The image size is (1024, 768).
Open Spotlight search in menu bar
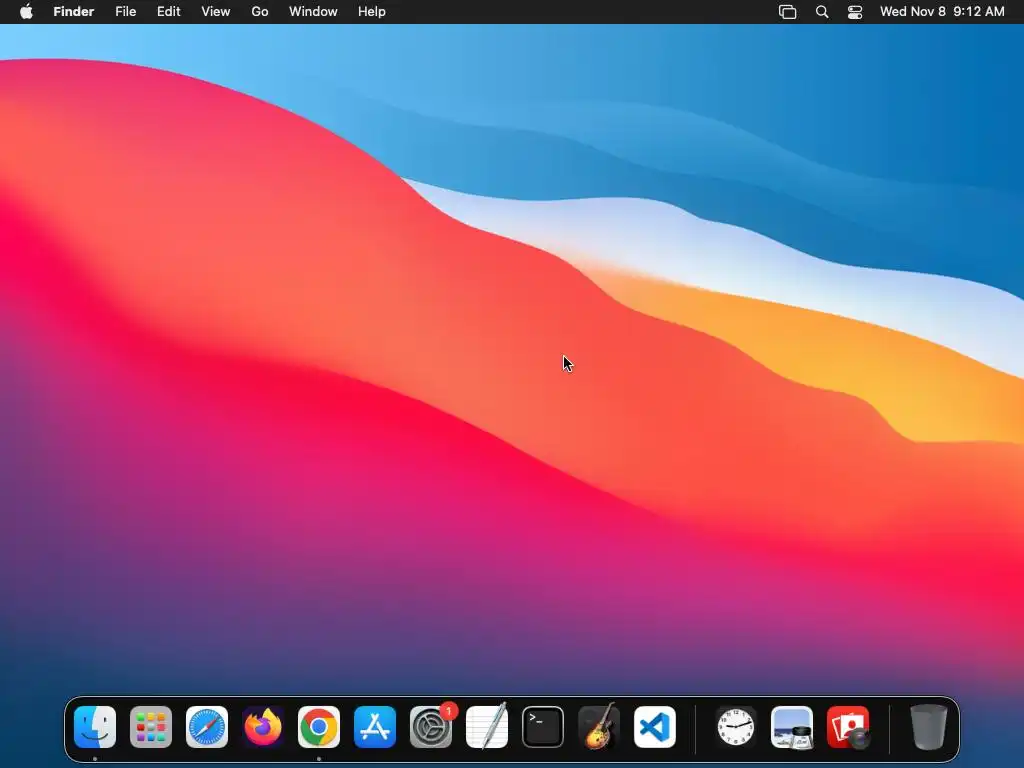click(x=822, y=12)
